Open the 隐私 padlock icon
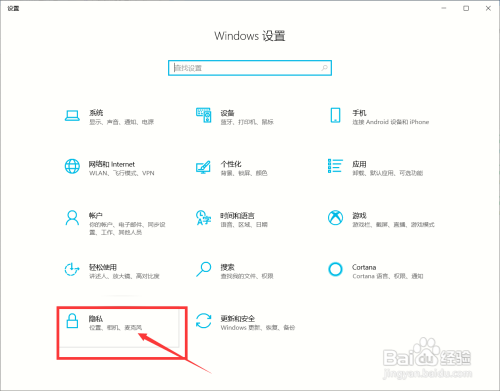 click(72, 321)
